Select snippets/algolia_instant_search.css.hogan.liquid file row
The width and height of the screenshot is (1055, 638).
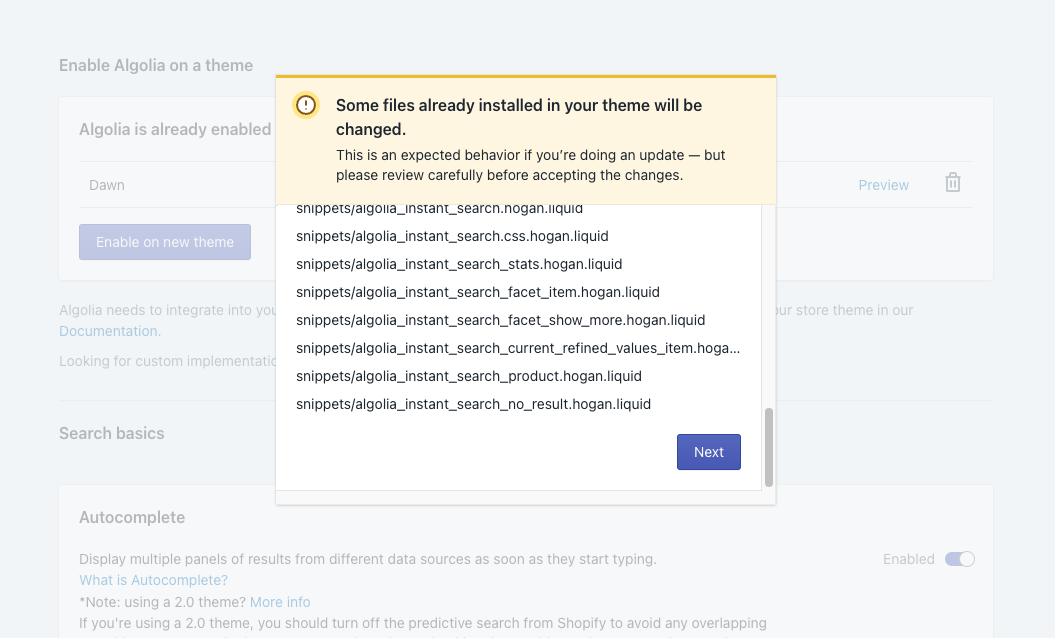pyautogui.click(x=452, y=236)
